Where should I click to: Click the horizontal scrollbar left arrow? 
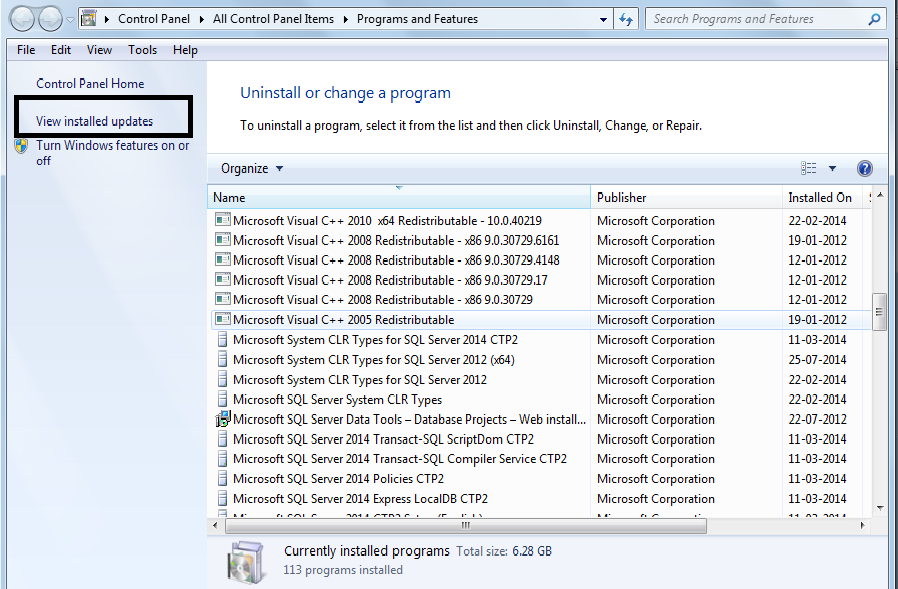[215, 525]
